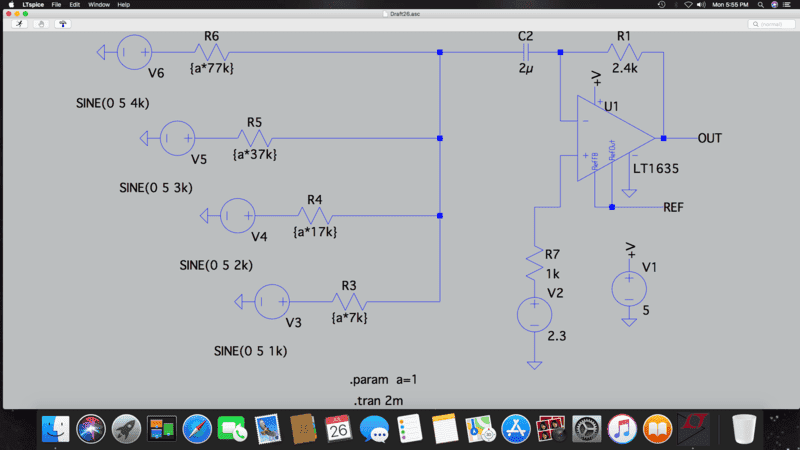Select the U1 LT1635 op-amp symbol
The image size is (800, 450).
click(612, 138)
